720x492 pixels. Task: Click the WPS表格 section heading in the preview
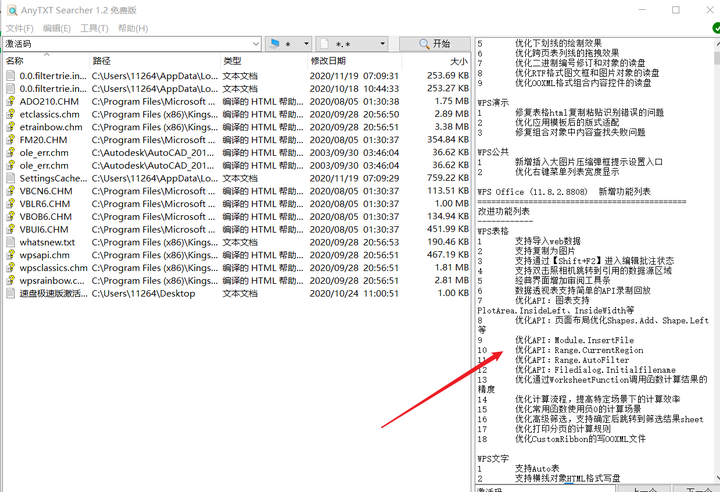coord(493,231)
